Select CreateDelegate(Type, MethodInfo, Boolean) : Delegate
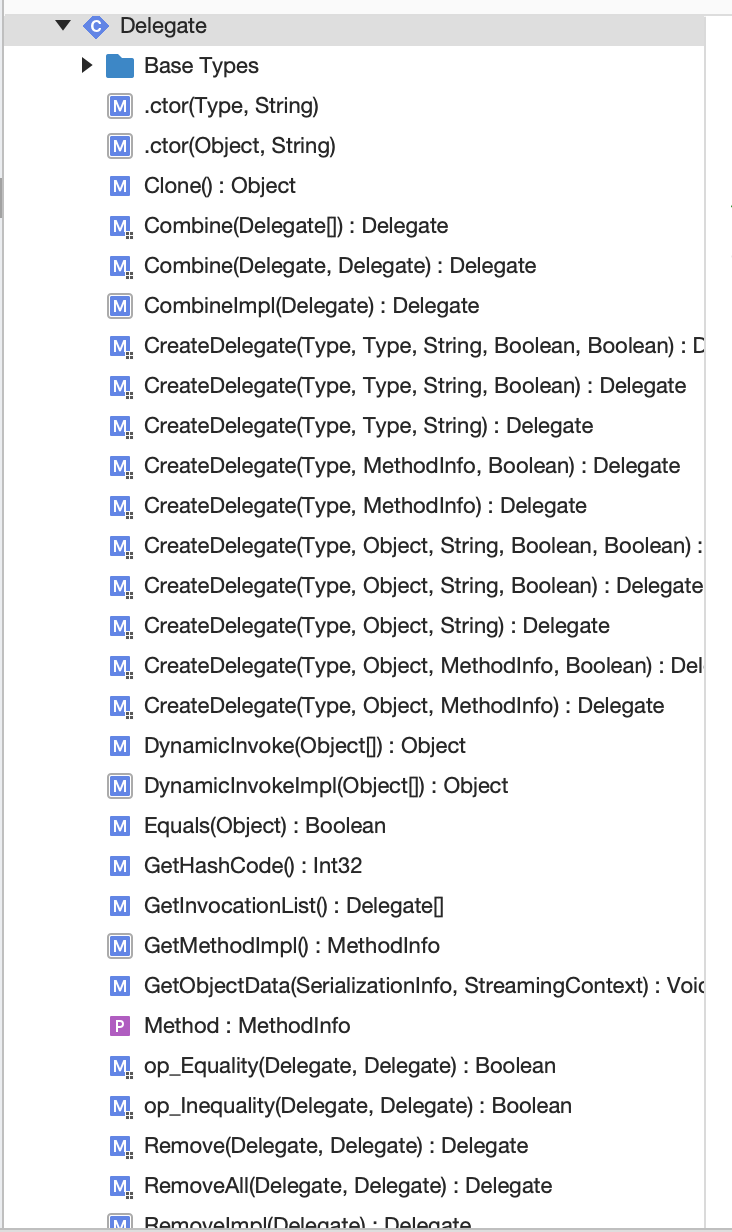The height and width of the screenshot is (1232, 732). 412,466
